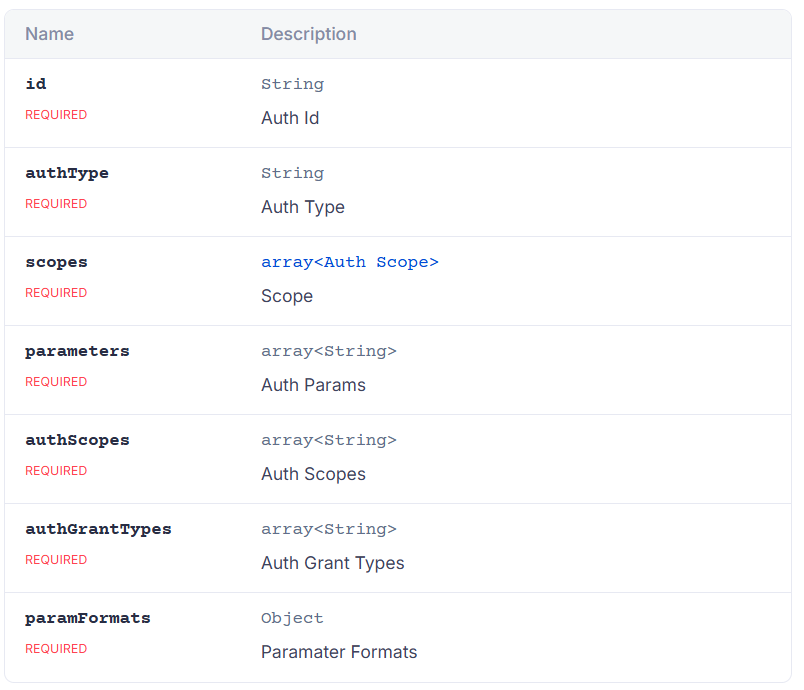This screenshot has width=804, height=690.
Task: Click the Paramater Formats description text
Action: (339, 652)
